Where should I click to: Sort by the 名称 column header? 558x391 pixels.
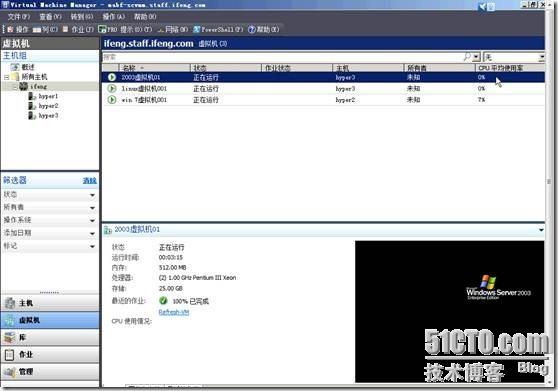(155, 68)
